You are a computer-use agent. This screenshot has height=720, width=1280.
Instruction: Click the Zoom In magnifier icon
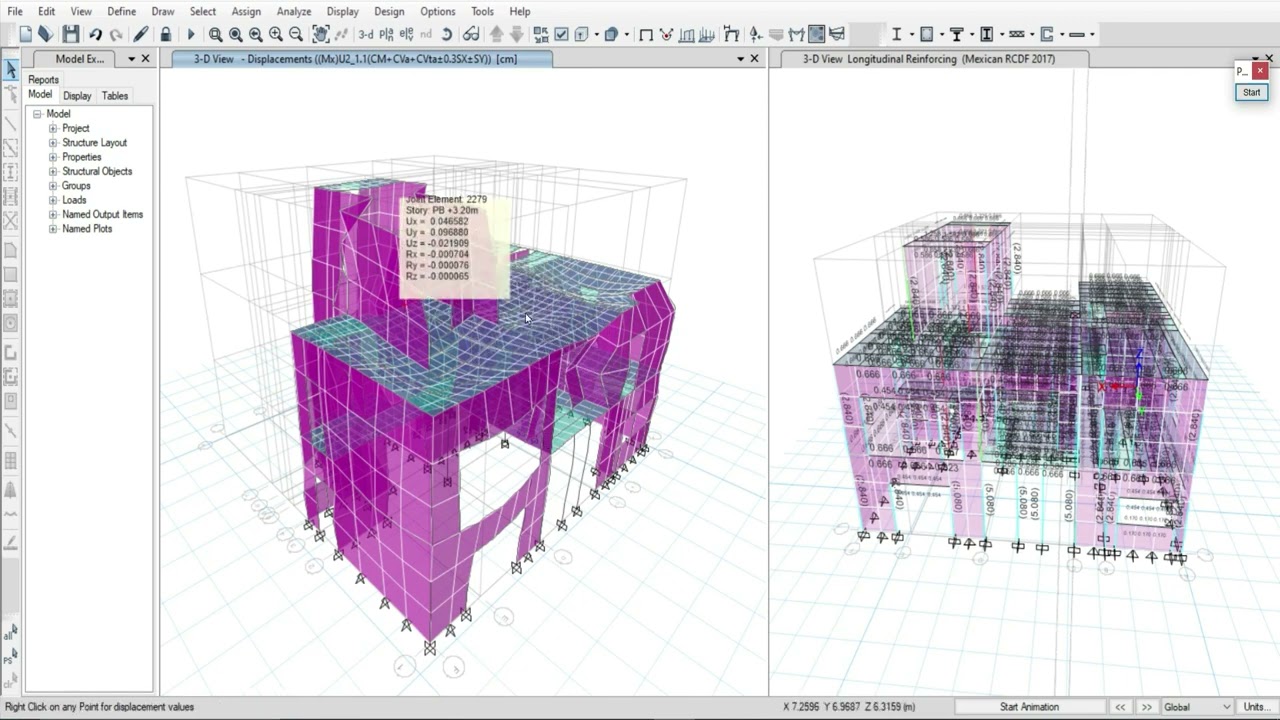(276, 34)
